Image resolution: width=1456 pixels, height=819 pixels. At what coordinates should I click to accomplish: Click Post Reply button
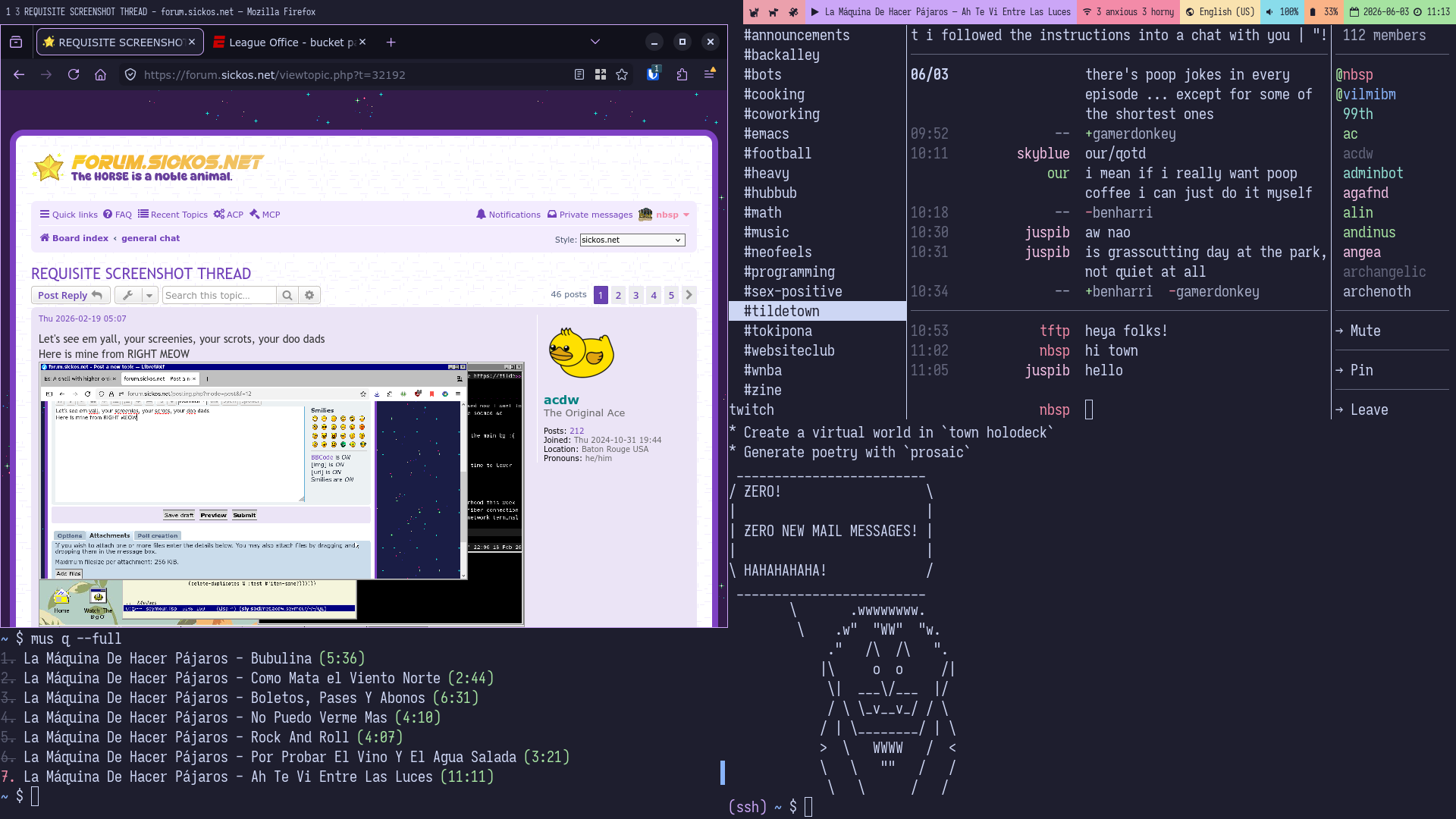tap(71, 295)
